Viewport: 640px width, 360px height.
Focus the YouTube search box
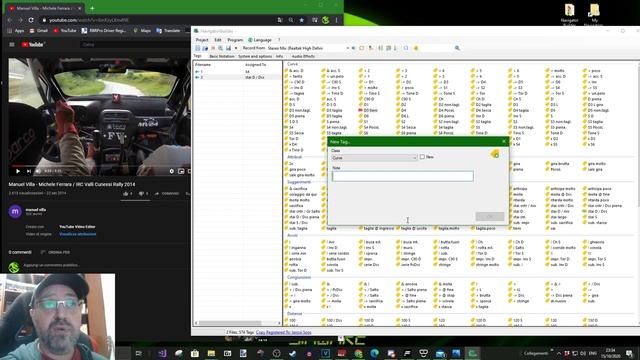pyautogui.click(x=135, y=44)
